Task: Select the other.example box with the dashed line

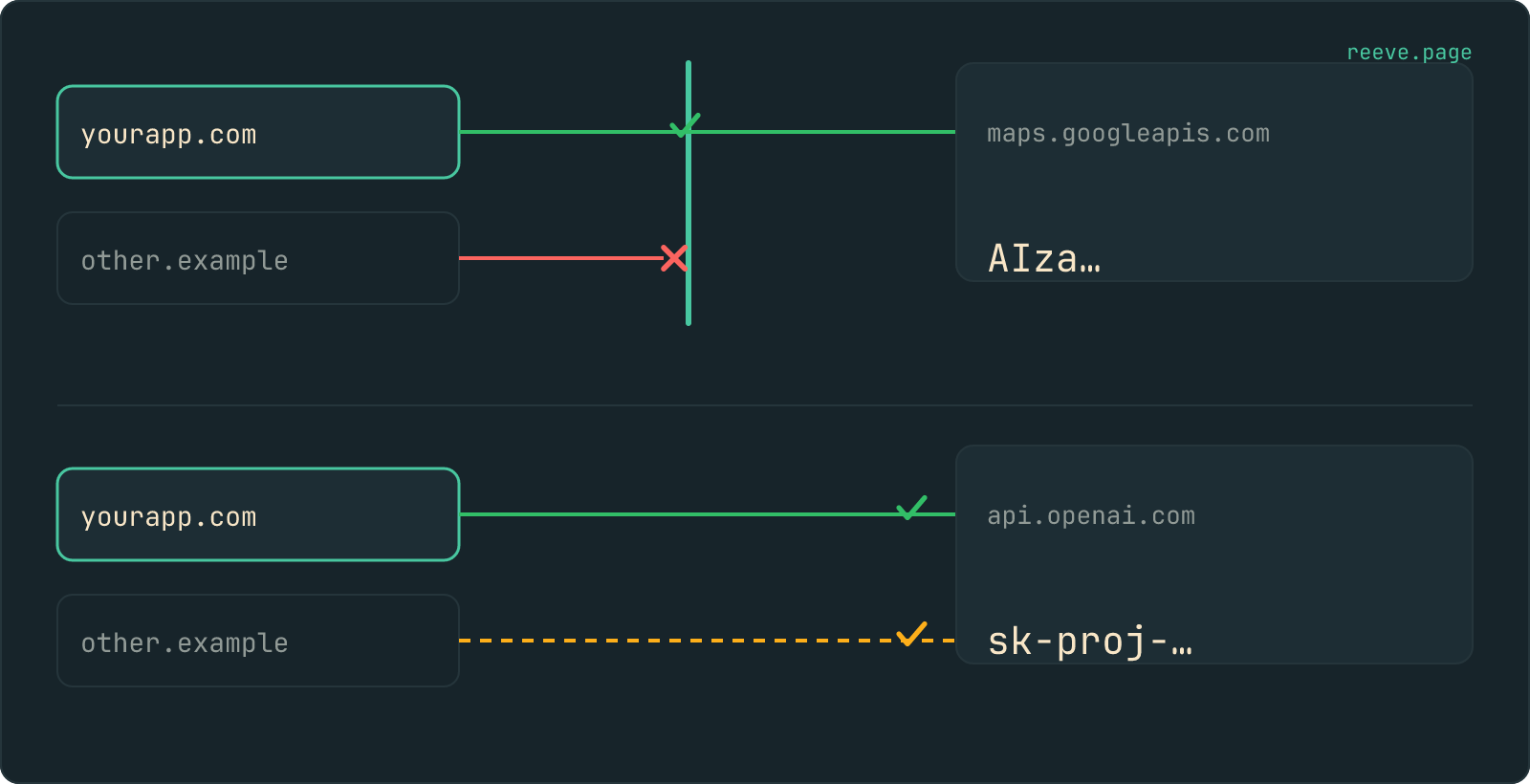Action: [258, 641]
